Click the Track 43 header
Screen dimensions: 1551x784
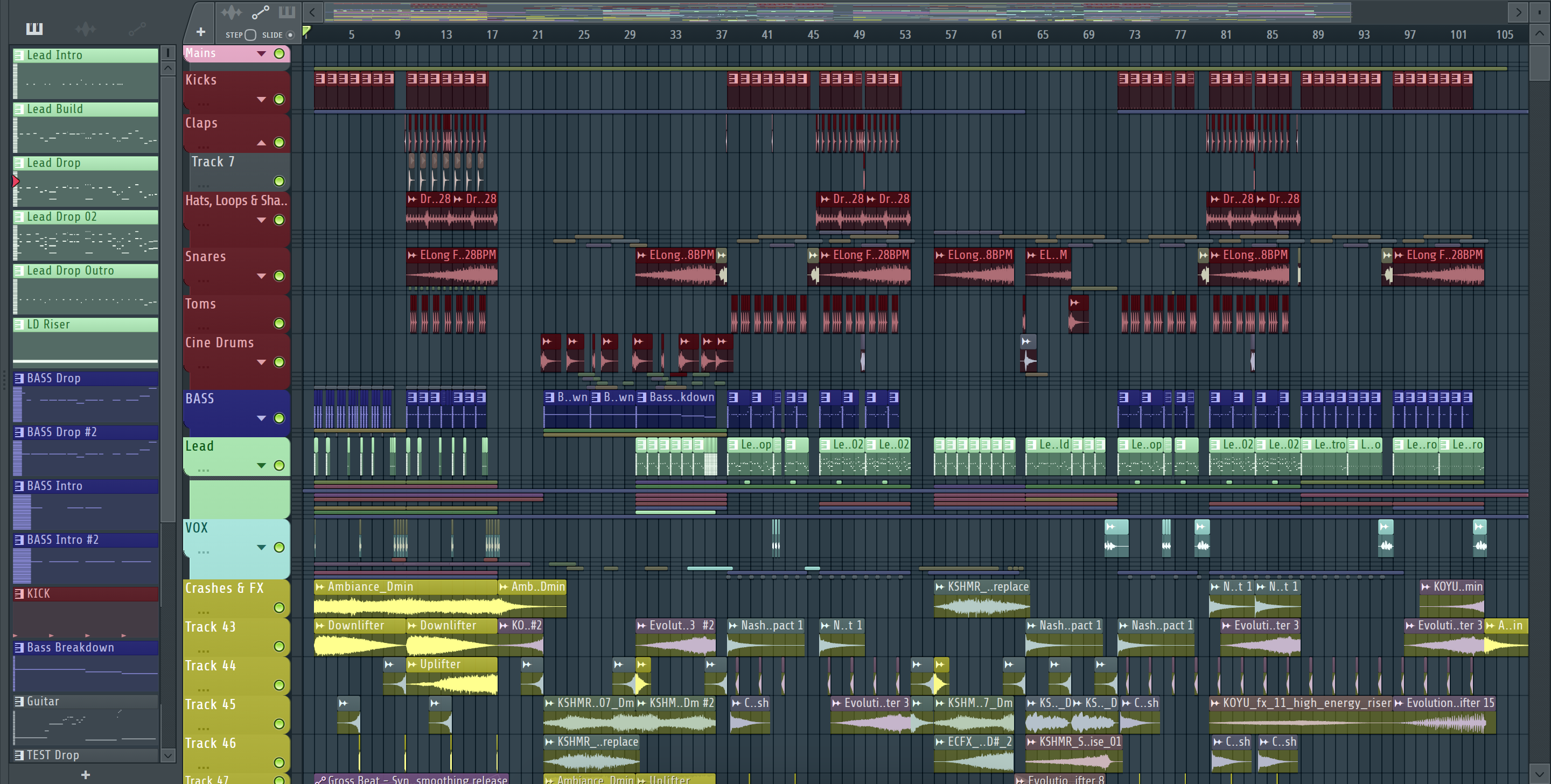point(236,637)
